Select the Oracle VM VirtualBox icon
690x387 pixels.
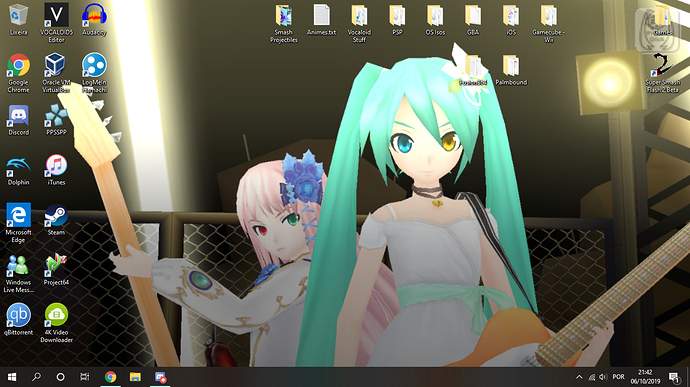pyautogui.click(x=56, y=73)
